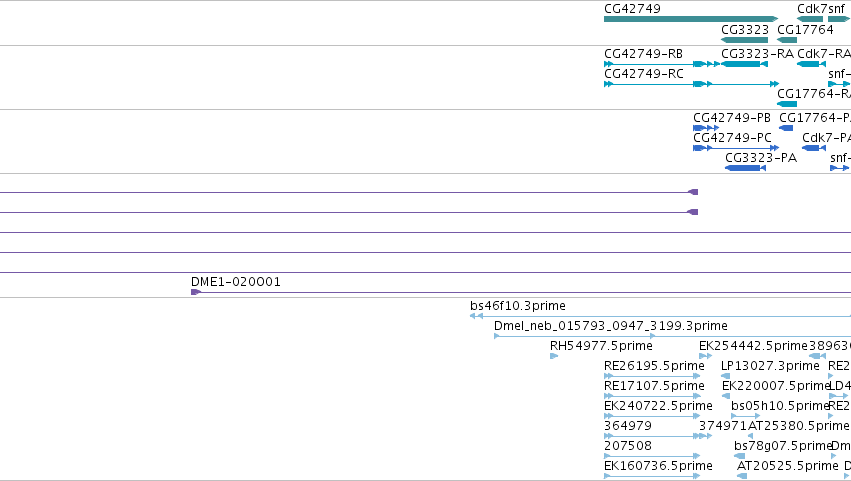This screenshot has height=481, width=851.
Task: Select transcript label CG3323-RA
Action: pos(757,54)
